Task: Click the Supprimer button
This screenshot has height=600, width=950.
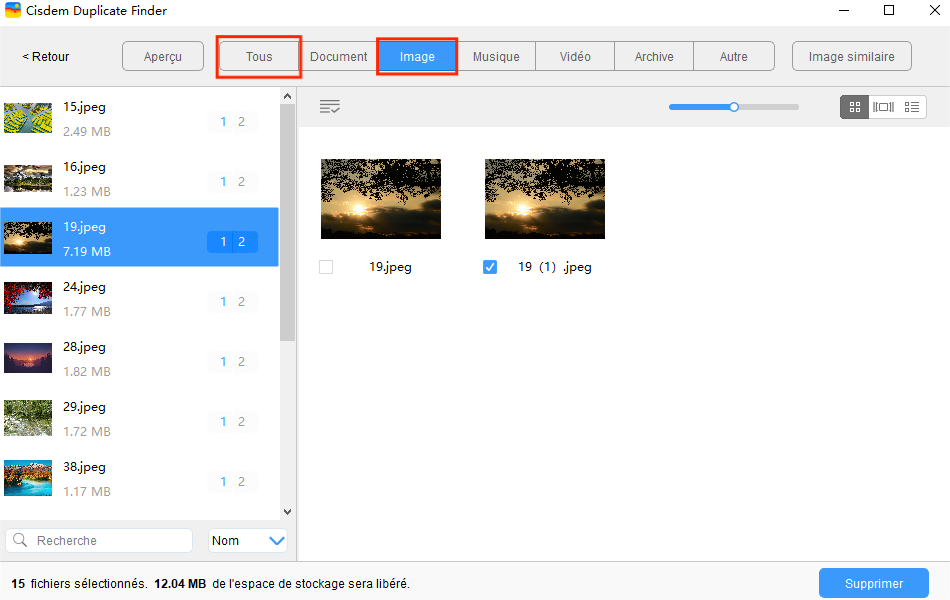Action: (x=874, y=583)
